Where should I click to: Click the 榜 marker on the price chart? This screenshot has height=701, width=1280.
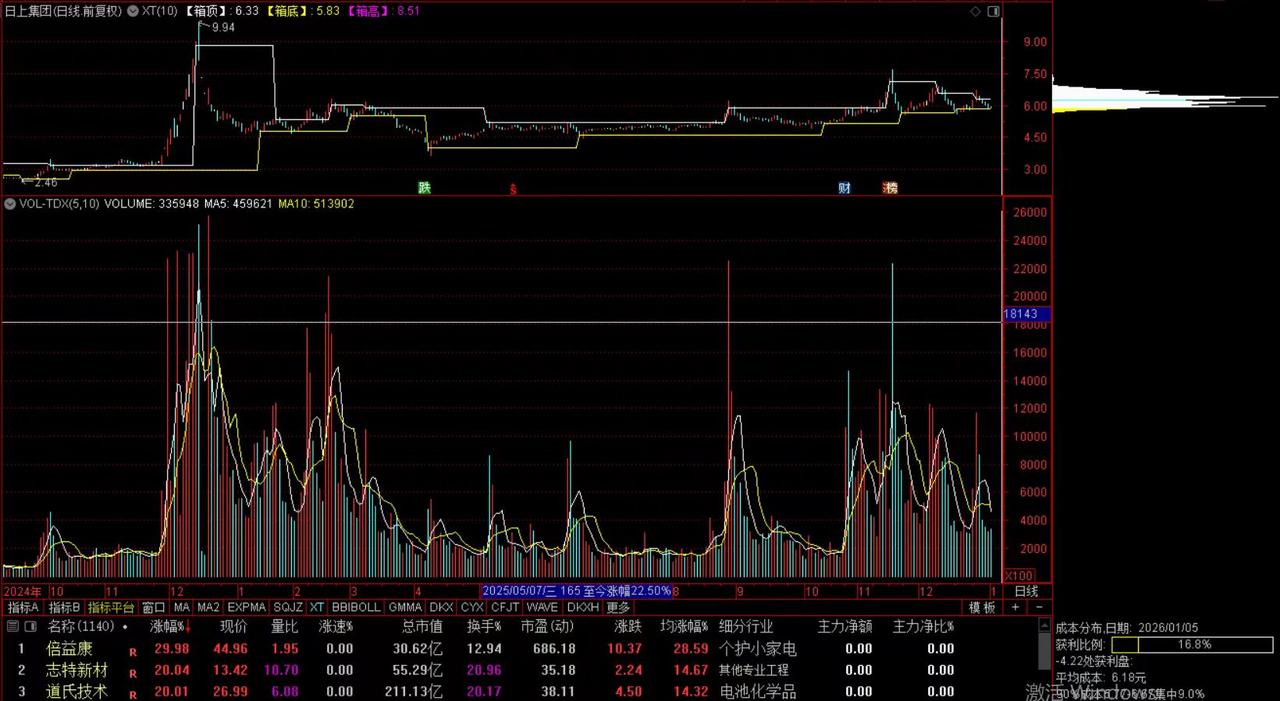890,187
